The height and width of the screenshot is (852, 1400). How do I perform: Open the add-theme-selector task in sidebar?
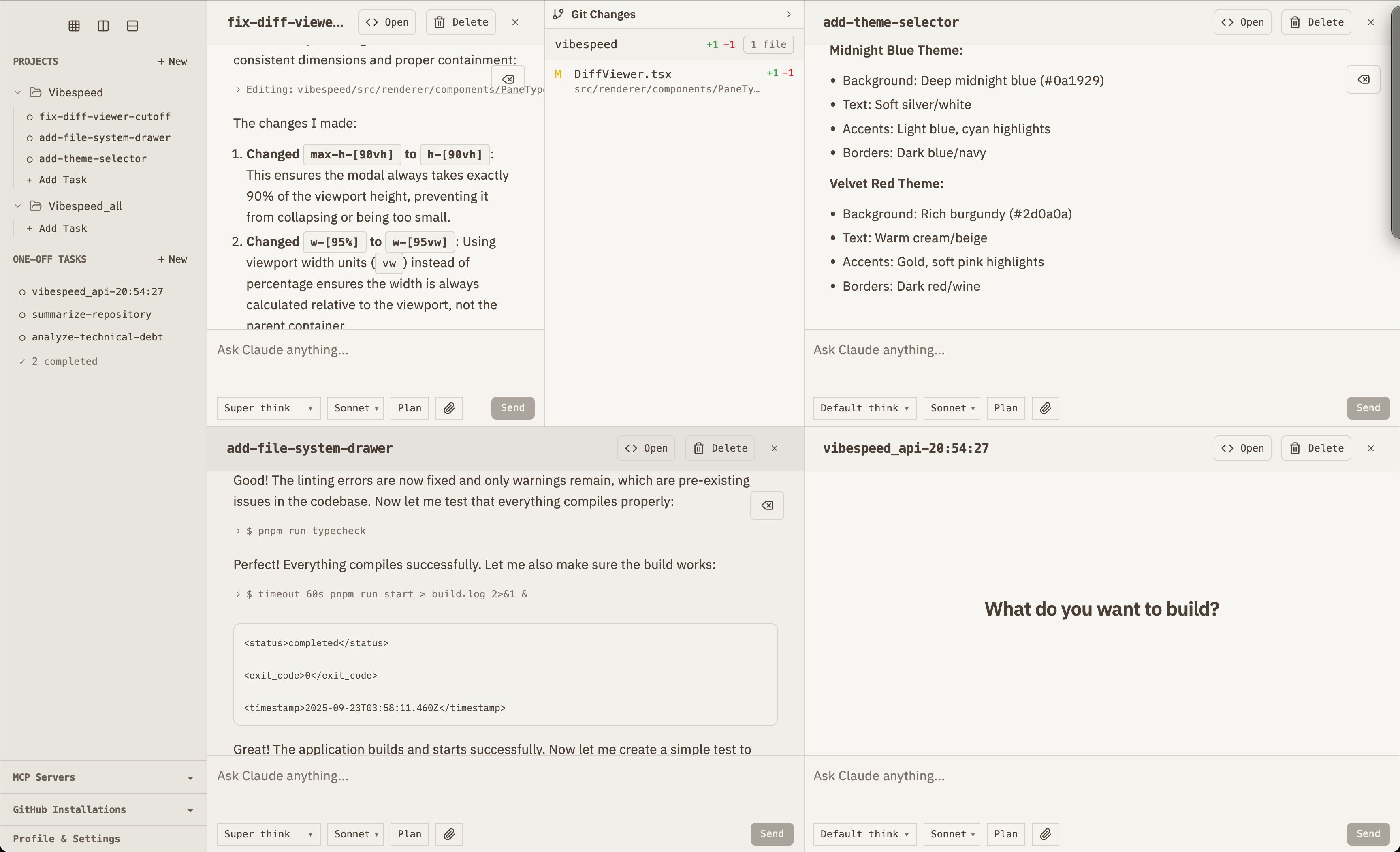93,158
